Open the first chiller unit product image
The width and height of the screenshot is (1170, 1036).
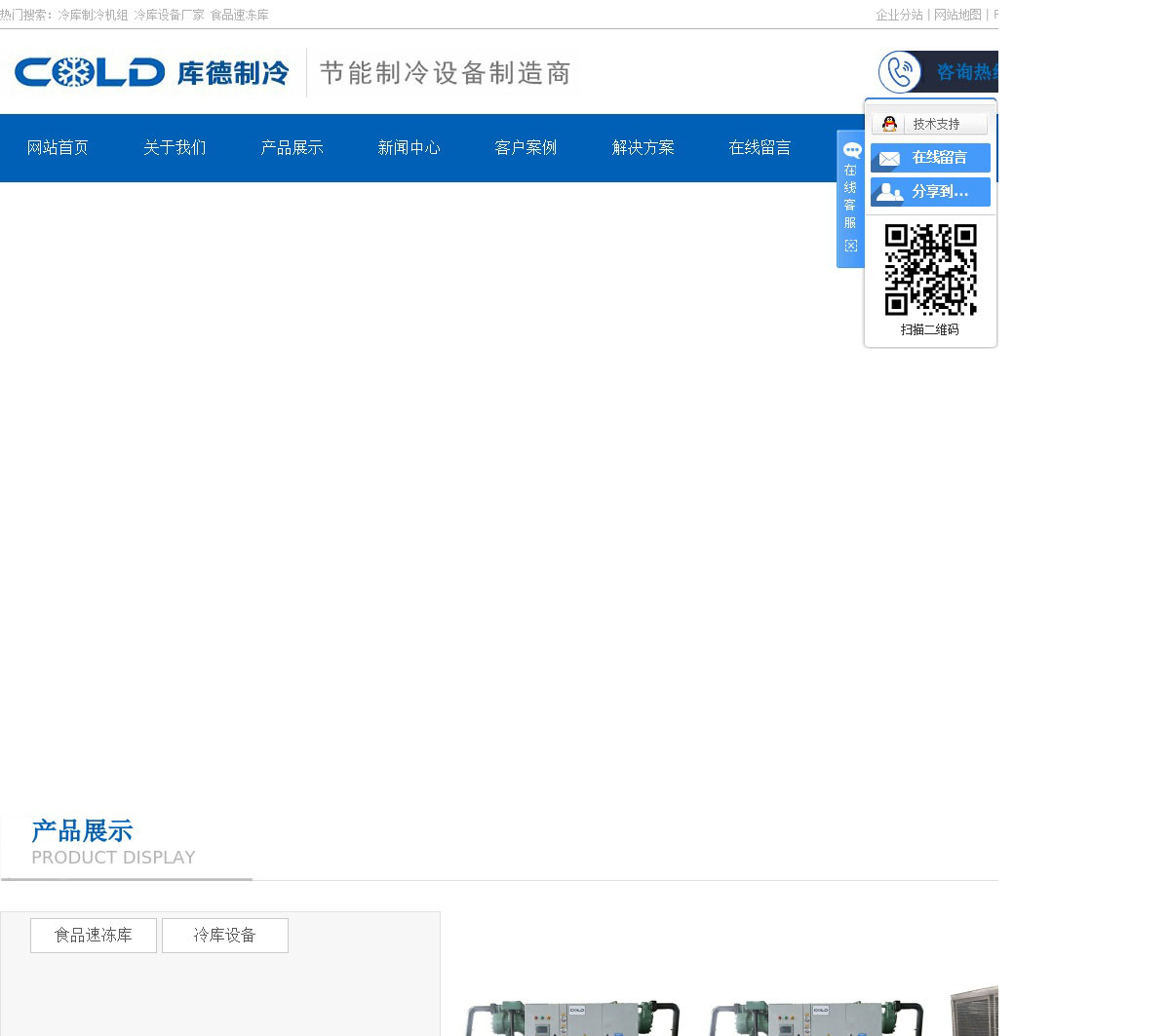[571, 1017]
